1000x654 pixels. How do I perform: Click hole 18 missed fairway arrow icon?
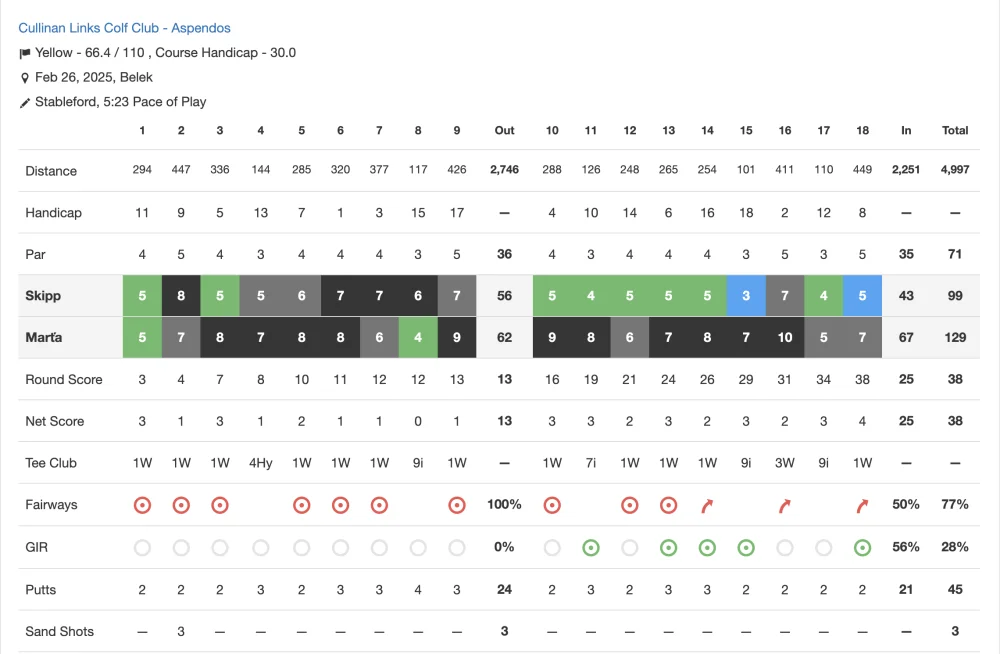tap(862, 505)
